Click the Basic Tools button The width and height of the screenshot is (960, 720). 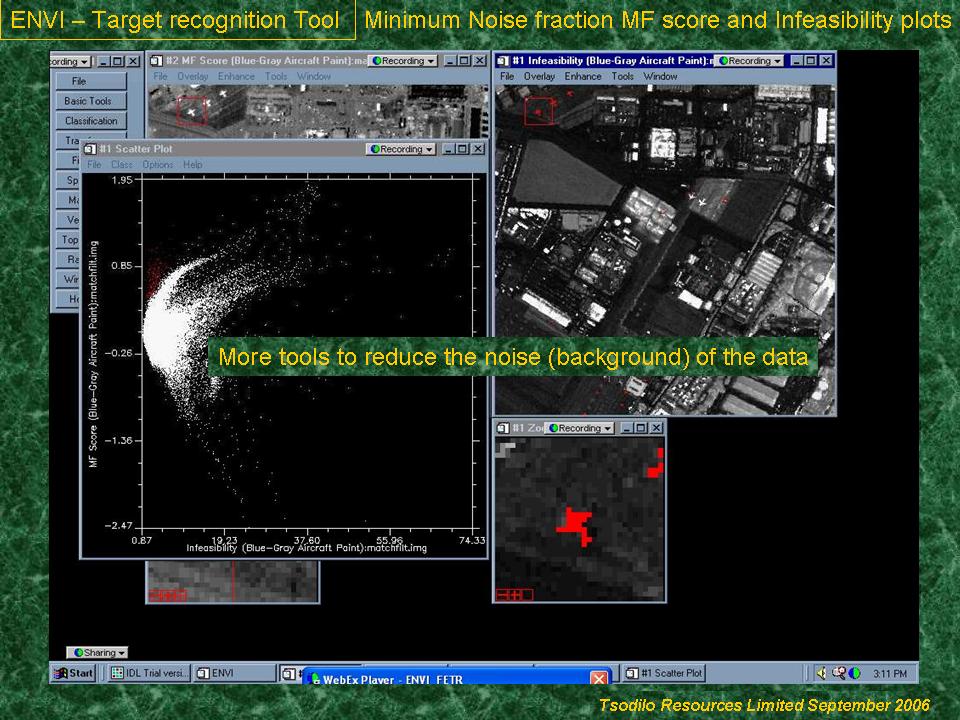pyautogui.click(x=91, y=101)
